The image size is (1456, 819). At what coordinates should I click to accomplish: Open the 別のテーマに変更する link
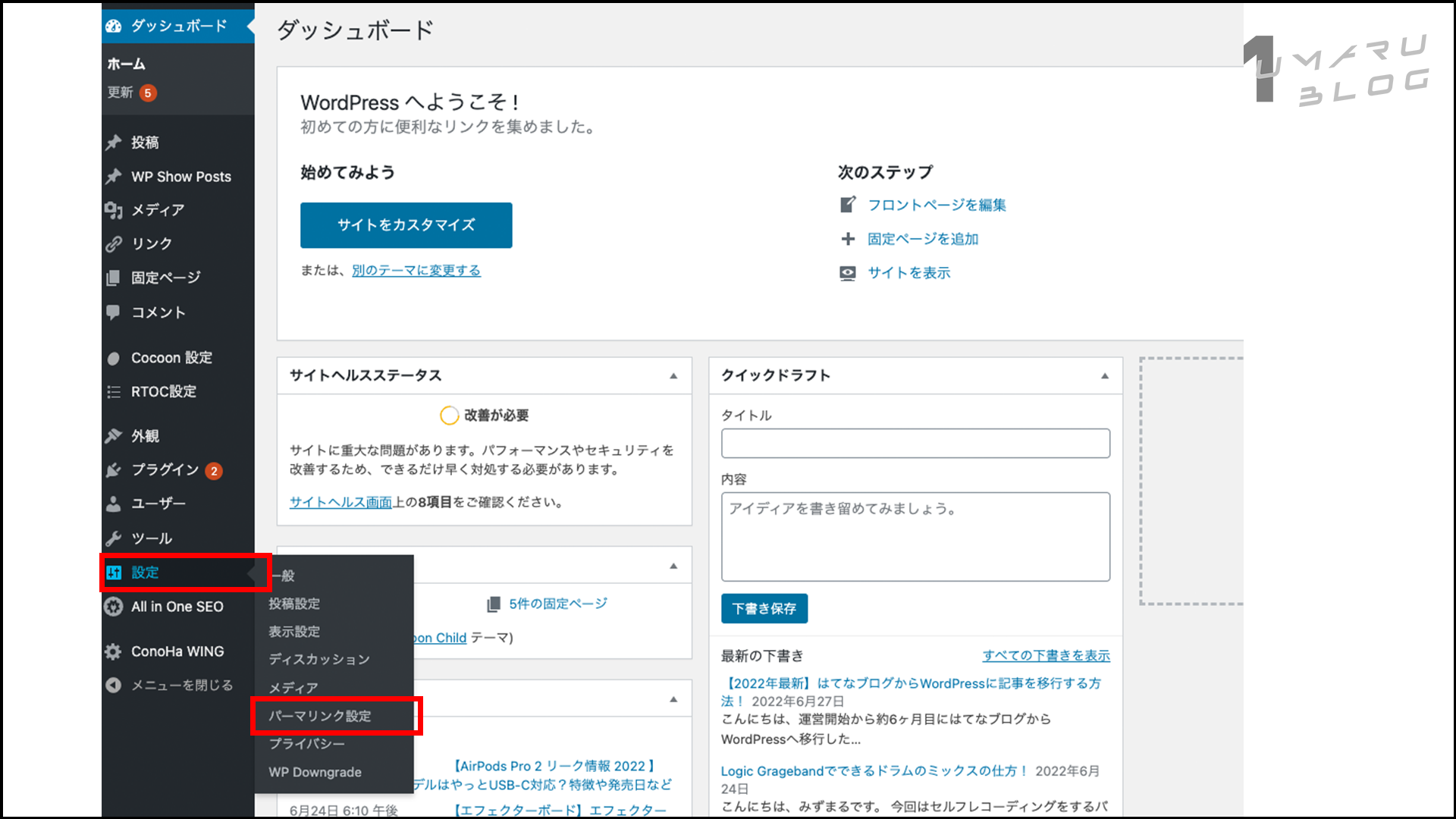coord(416,271)
